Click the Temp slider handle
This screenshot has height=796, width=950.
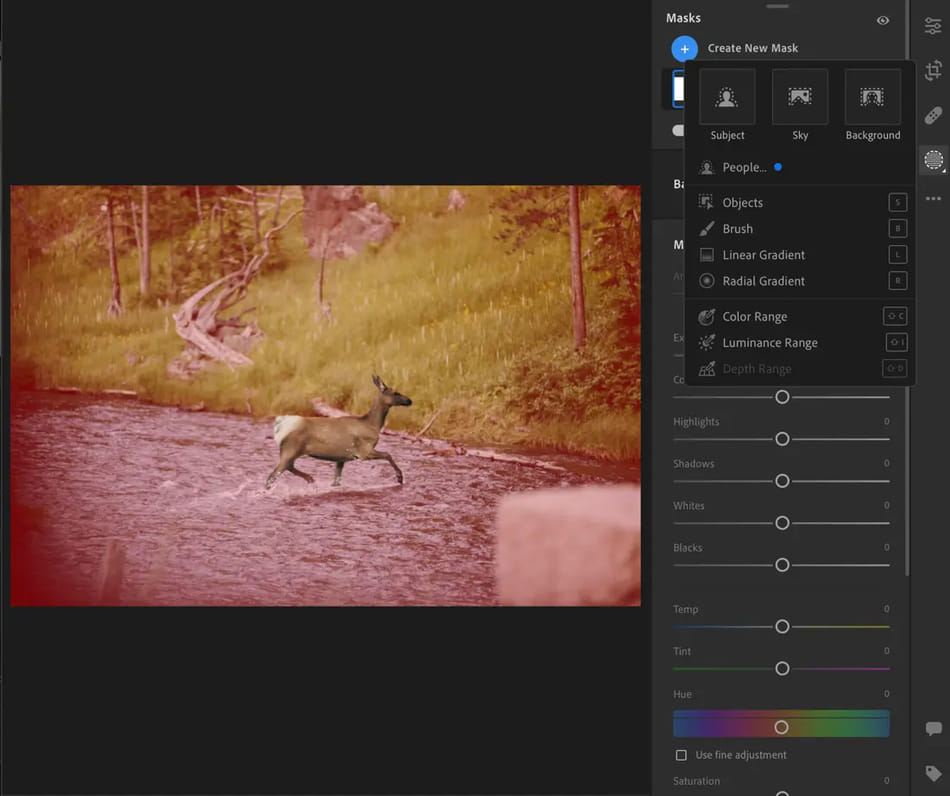(x=782, y=626)
